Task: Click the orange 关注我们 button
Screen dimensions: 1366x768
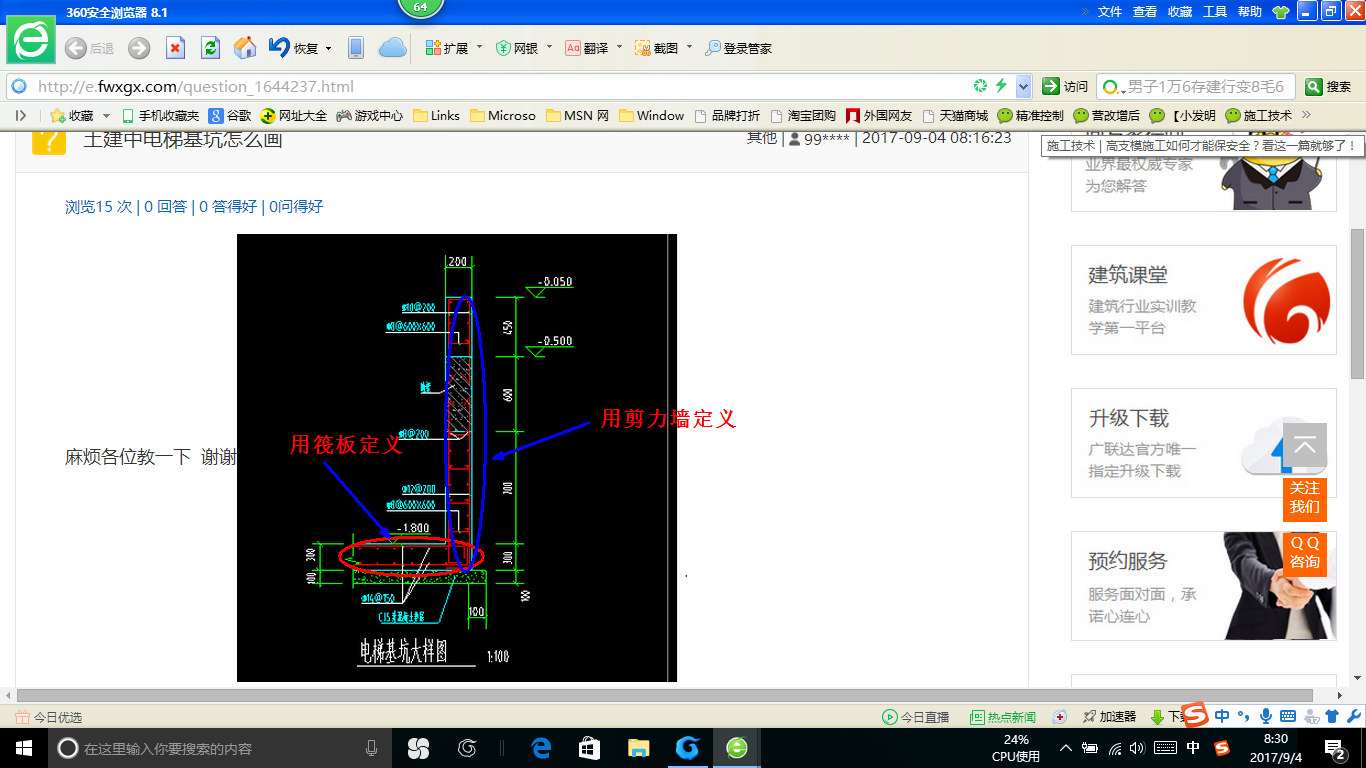Action: click(1304, 498)
